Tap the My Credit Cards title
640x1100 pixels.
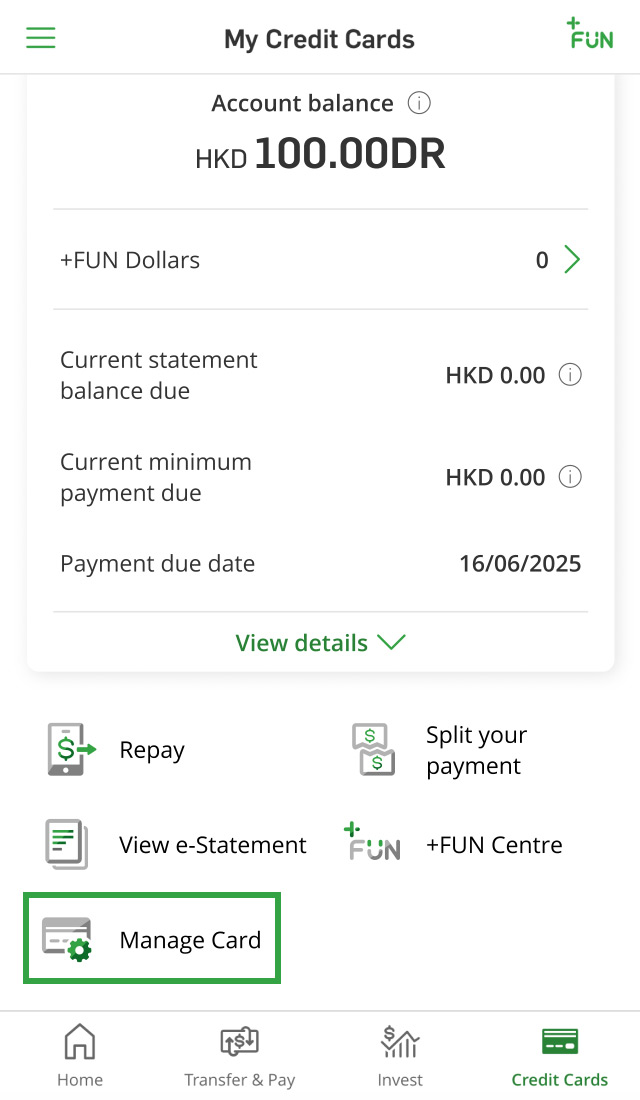pyautogui.click(x=319, y=40)
